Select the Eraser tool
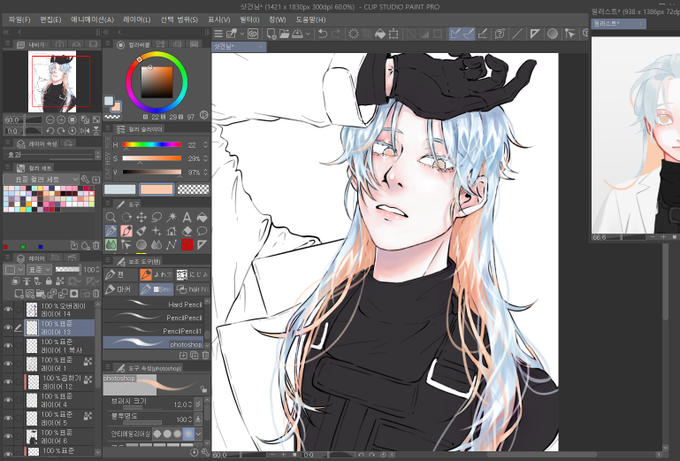This screenshot has height=461, width=680. [186, 231]
